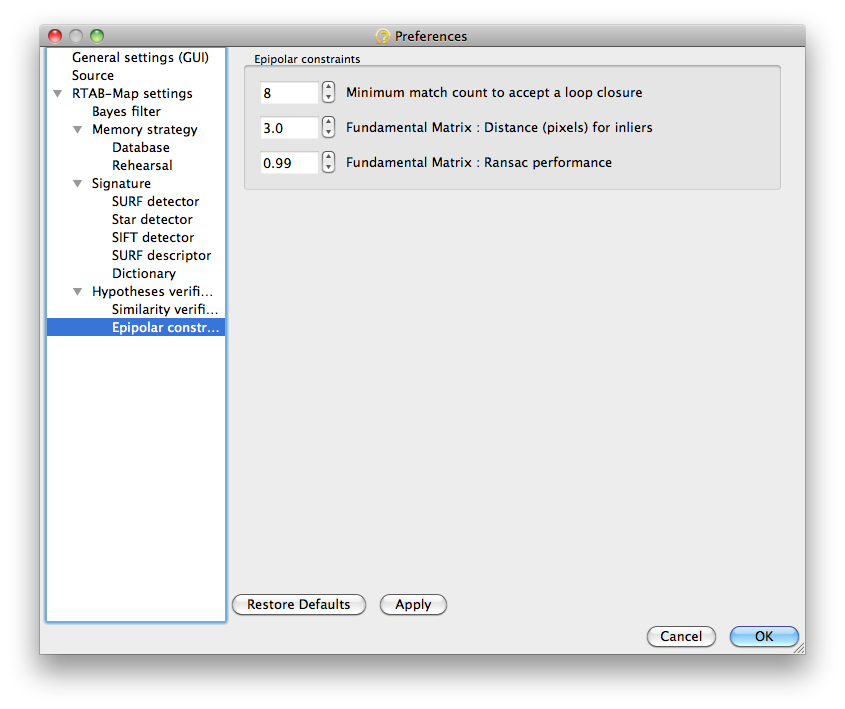Image resolution: width=845 pixels, height=709 pixels.
Task: Cancel the Preferences dialog
Action: point(681,636)
